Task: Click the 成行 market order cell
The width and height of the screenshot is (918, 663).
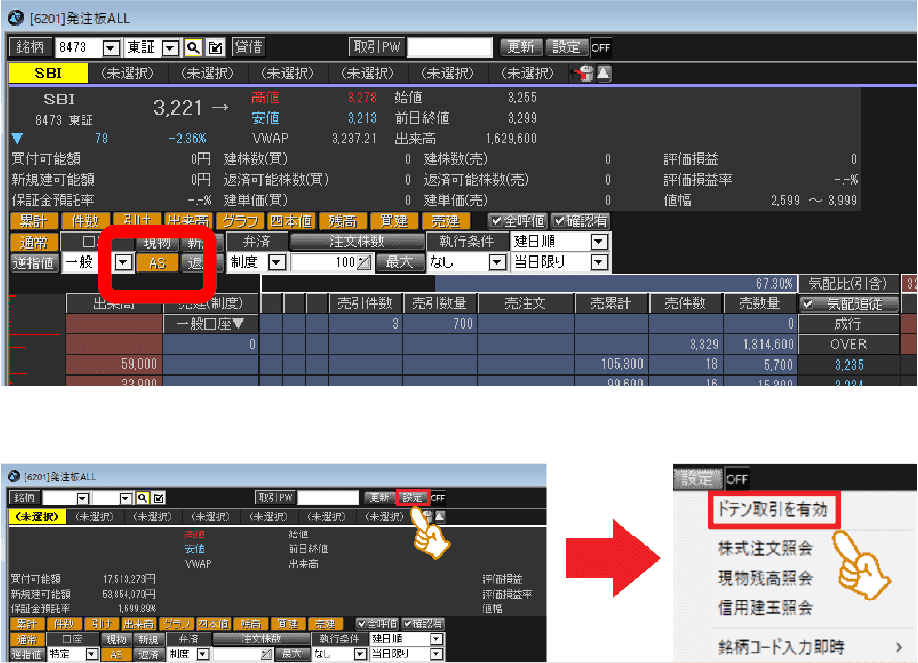Action: pos(848,324)
